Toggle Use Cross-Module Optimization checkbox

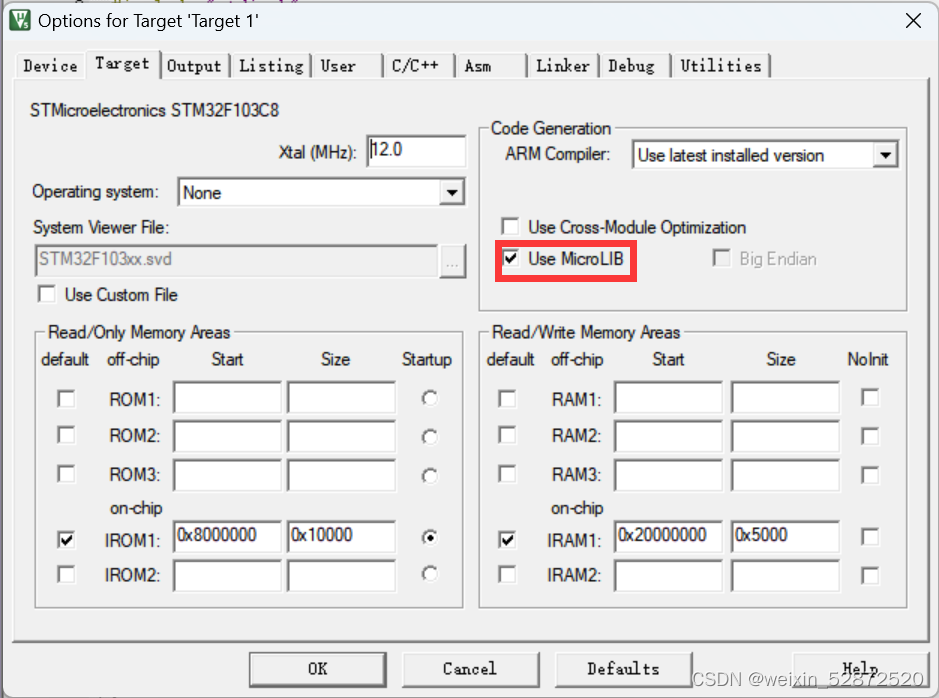point(510,227)
